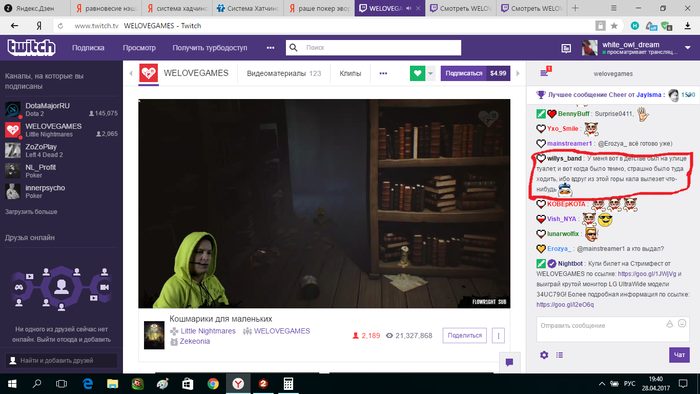Open the vertical dots menu beside Поделиться
This screenshot has height=394, width=700.
[x=498, y=336]
